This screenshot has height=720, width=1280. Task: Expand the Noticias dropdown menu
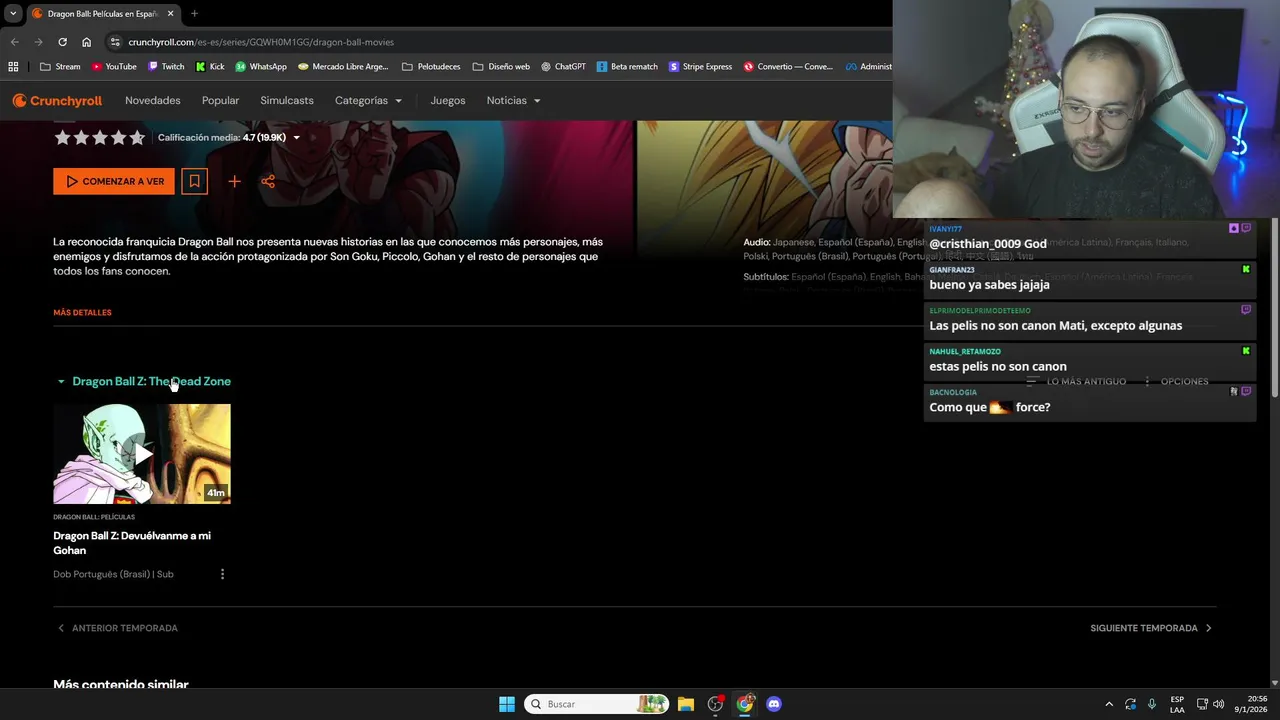[513, 100]
